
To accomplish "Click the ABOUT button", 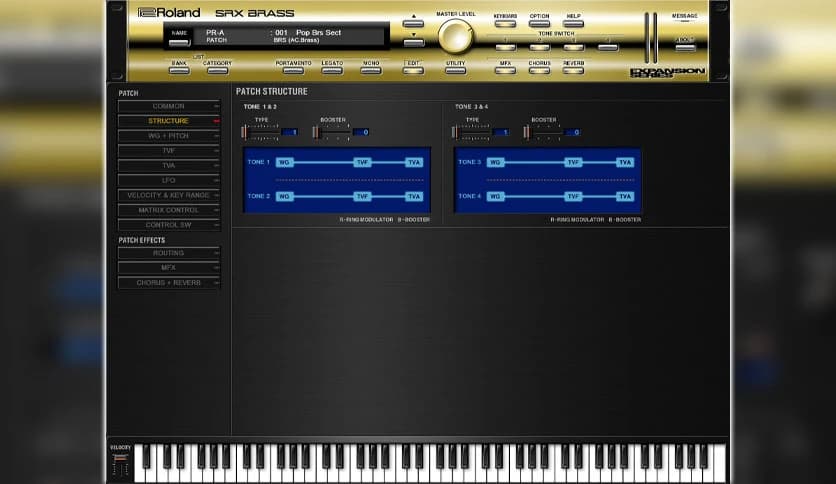I will click(x=685, y=47).
